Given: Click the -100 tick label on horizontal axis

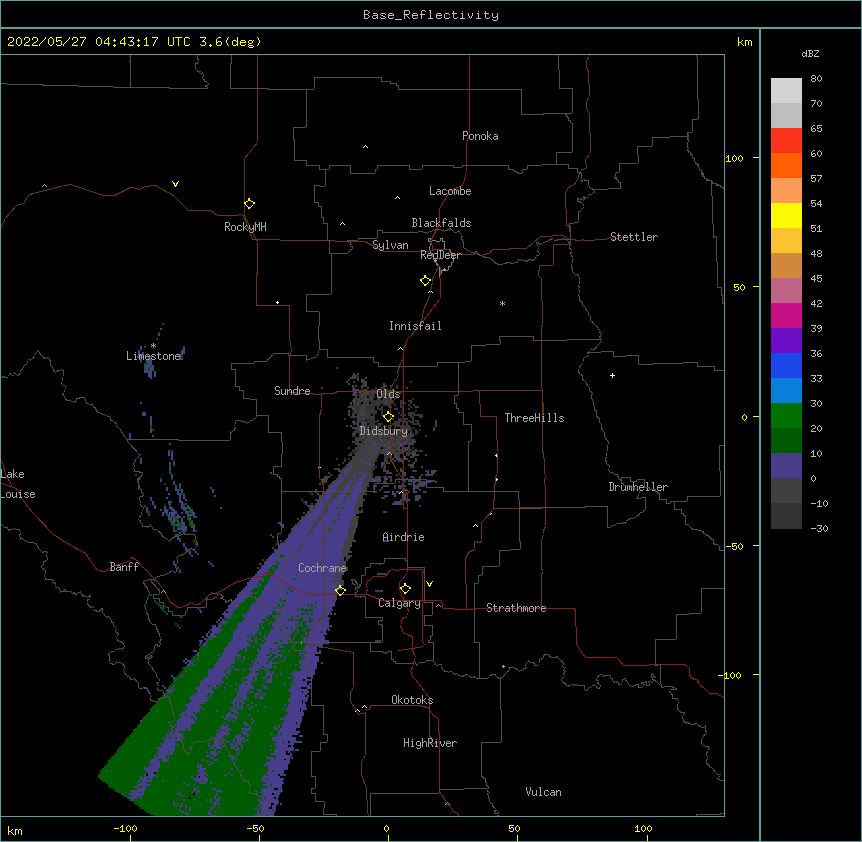Looking at the screenshot, I should 125,828.
